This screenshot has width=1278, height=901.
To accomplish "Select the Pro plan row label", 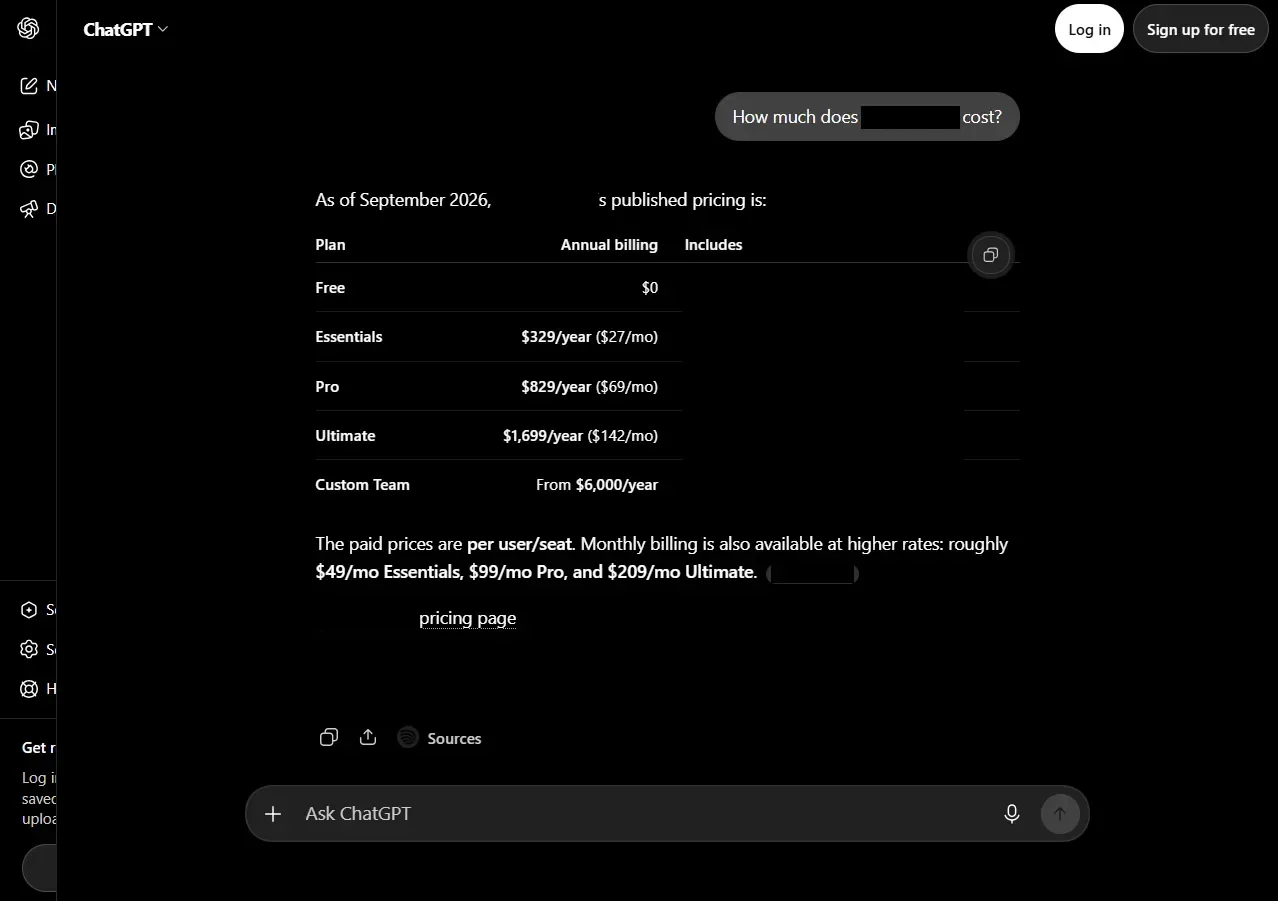I will point(327,387).
